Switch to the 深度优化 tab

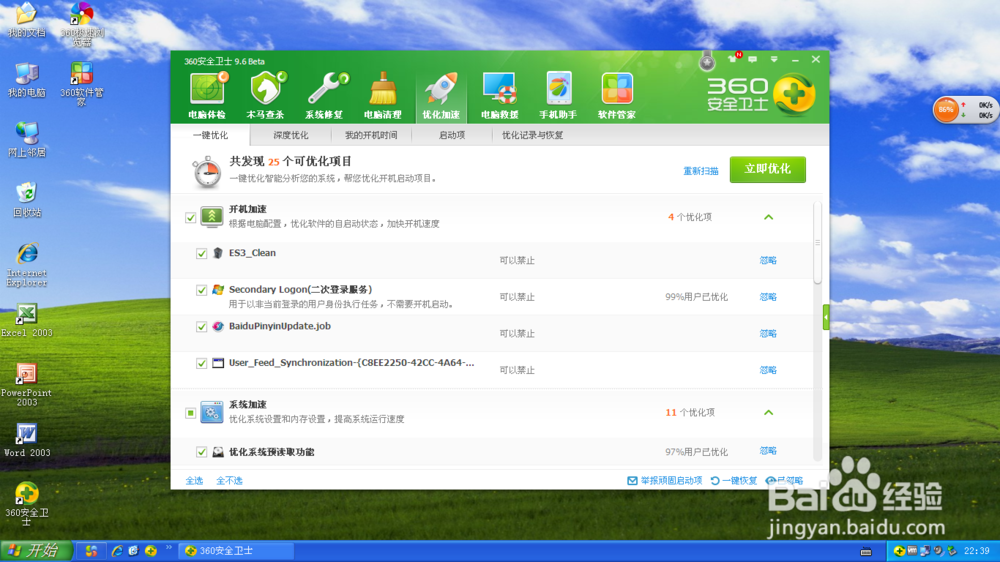tap(290, 135)
